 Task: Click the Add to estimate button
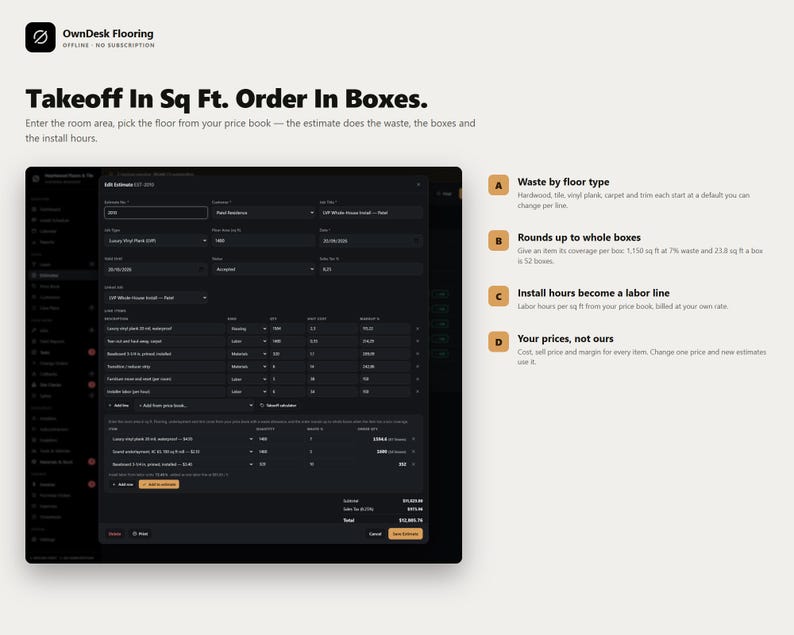[x=159, y=485]
